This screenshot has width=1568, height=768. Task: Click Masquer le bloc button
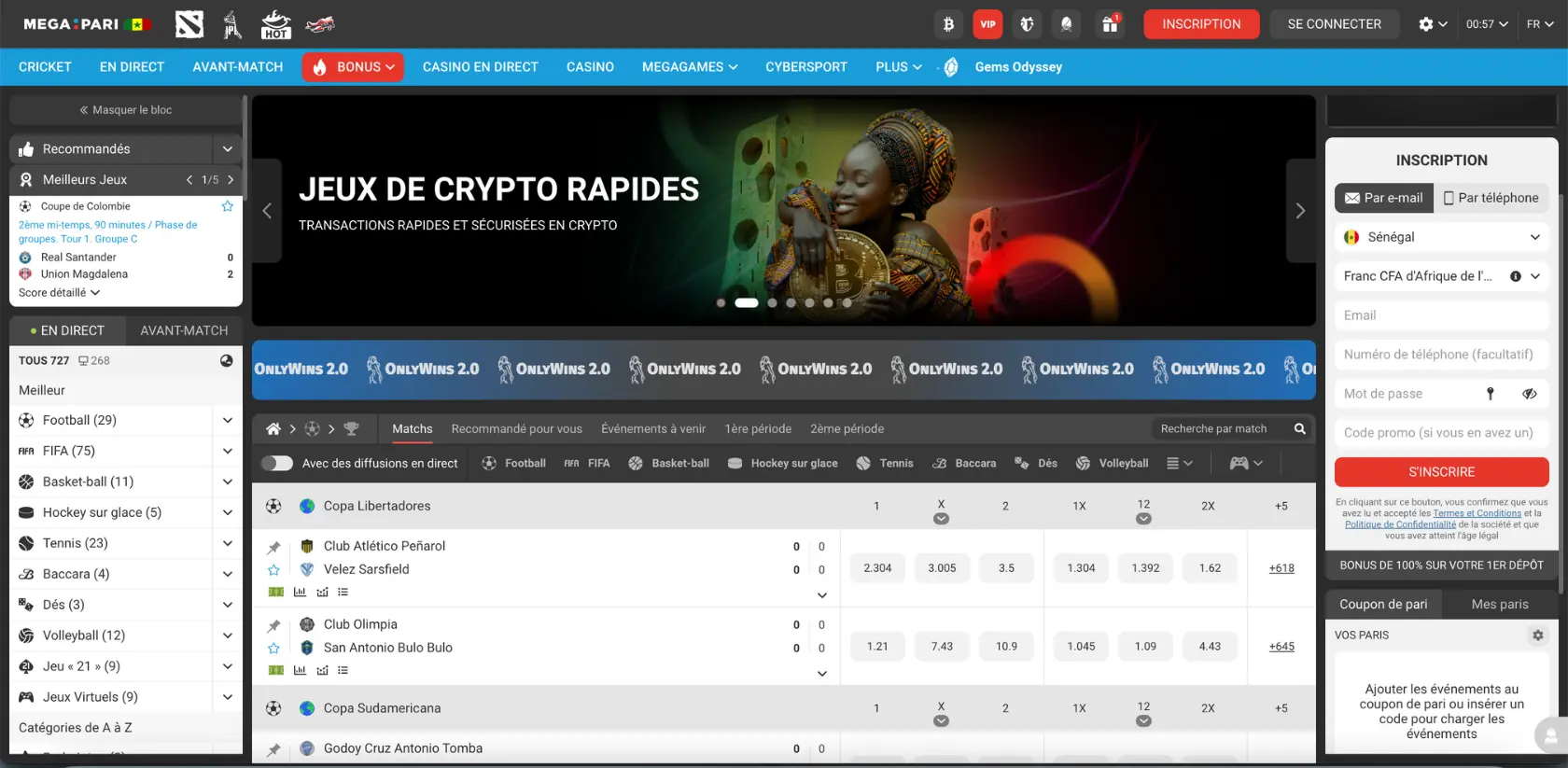[x=126, y=110]
